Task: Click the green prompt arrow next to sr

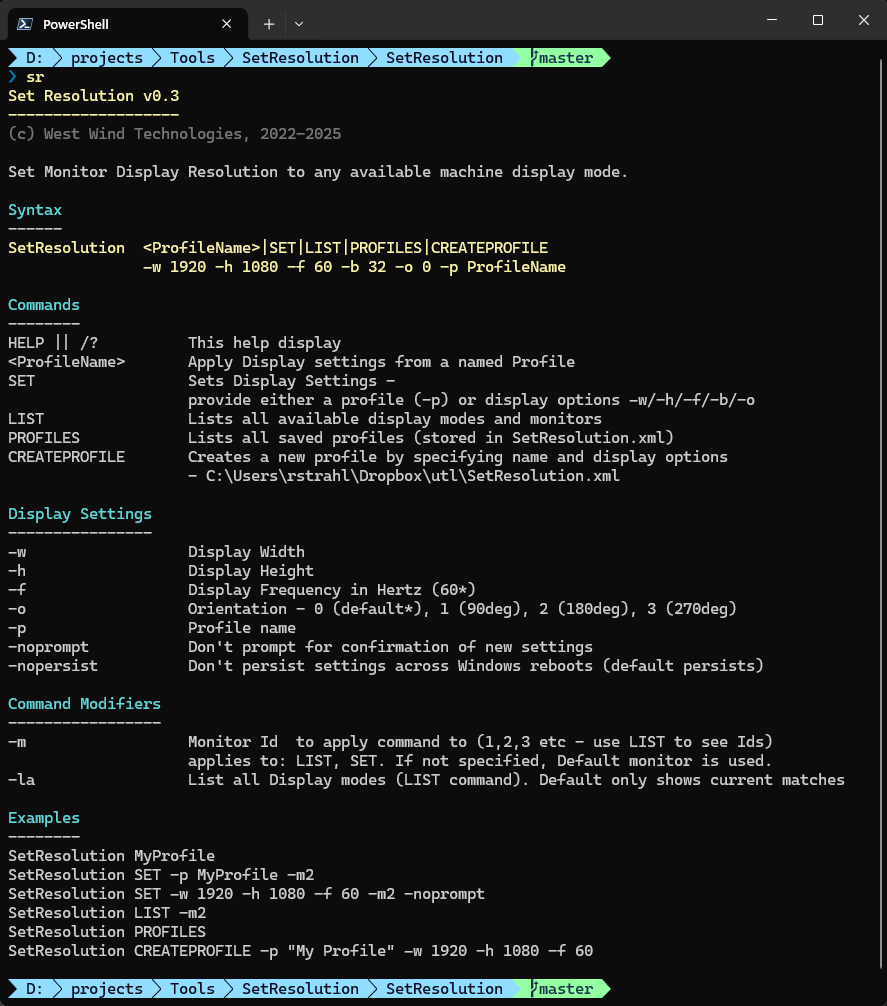Action: tap(11, 77)
